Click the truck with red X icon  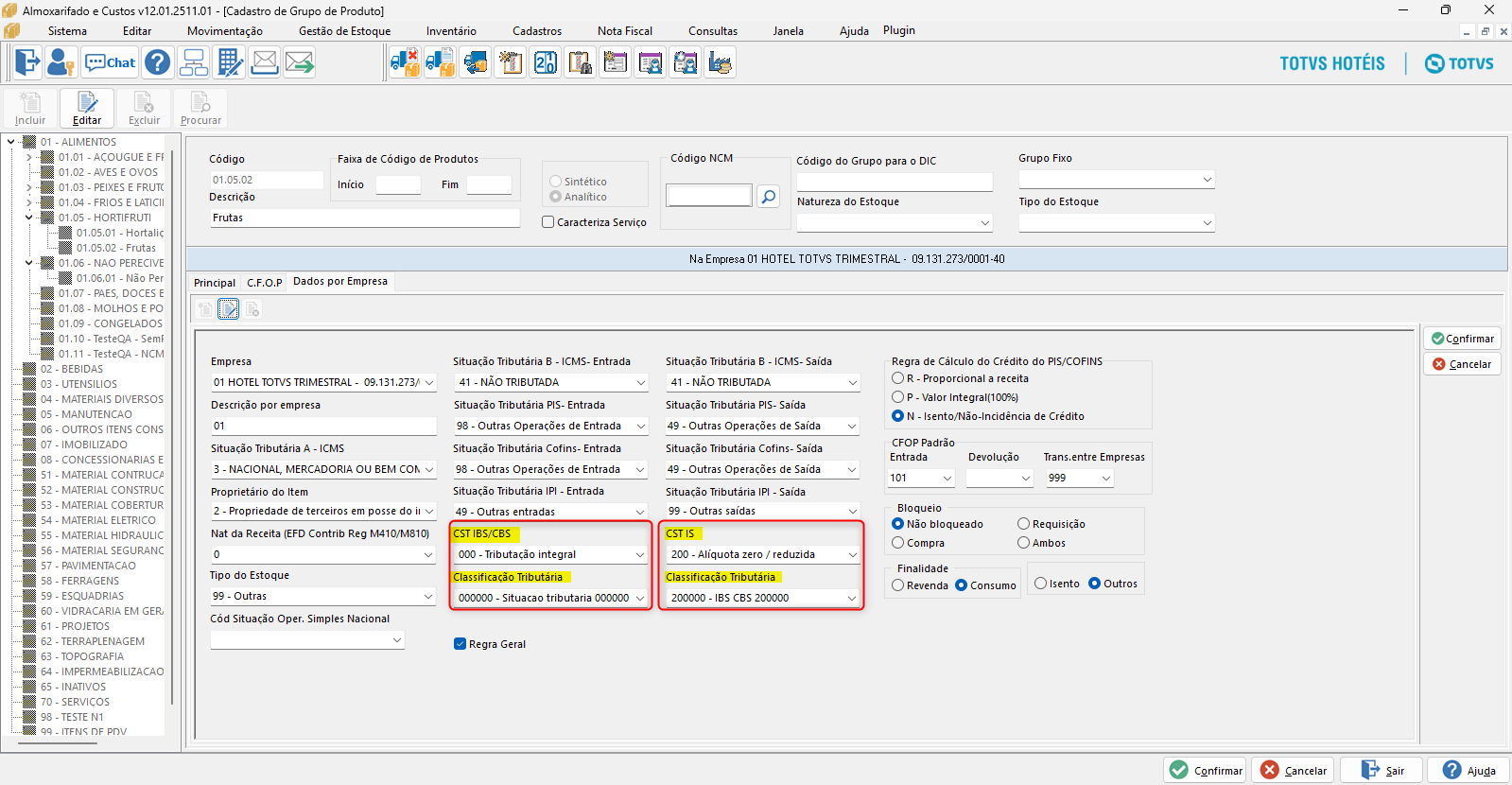pyautogui.click(x=405, y=62)
